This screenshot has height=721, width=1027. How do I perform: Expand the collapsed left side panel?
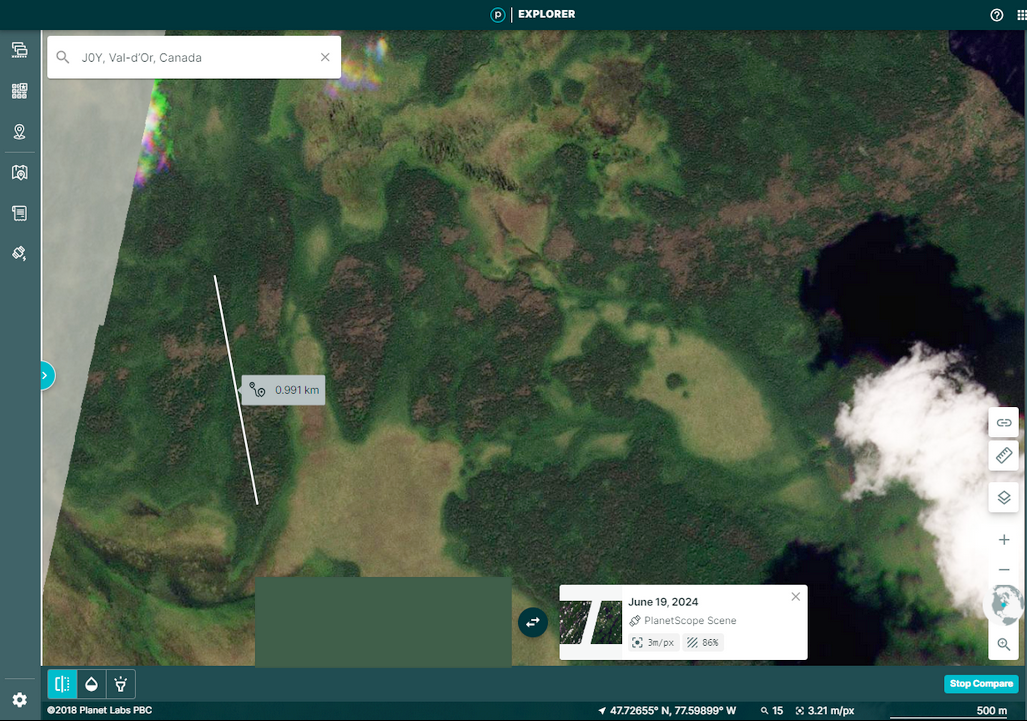click(46, 375)
